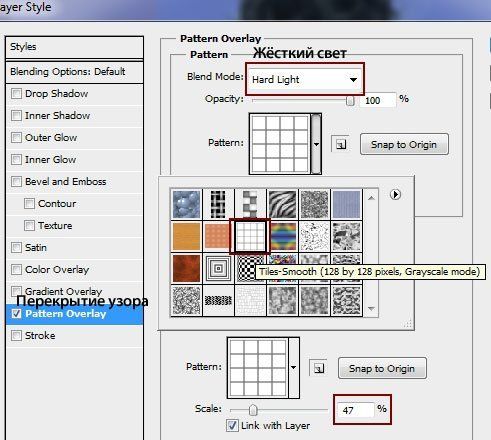Select the black woven pattern thumbnail
The width and height of the screenshot is (491, 440).
click(218, 204)
